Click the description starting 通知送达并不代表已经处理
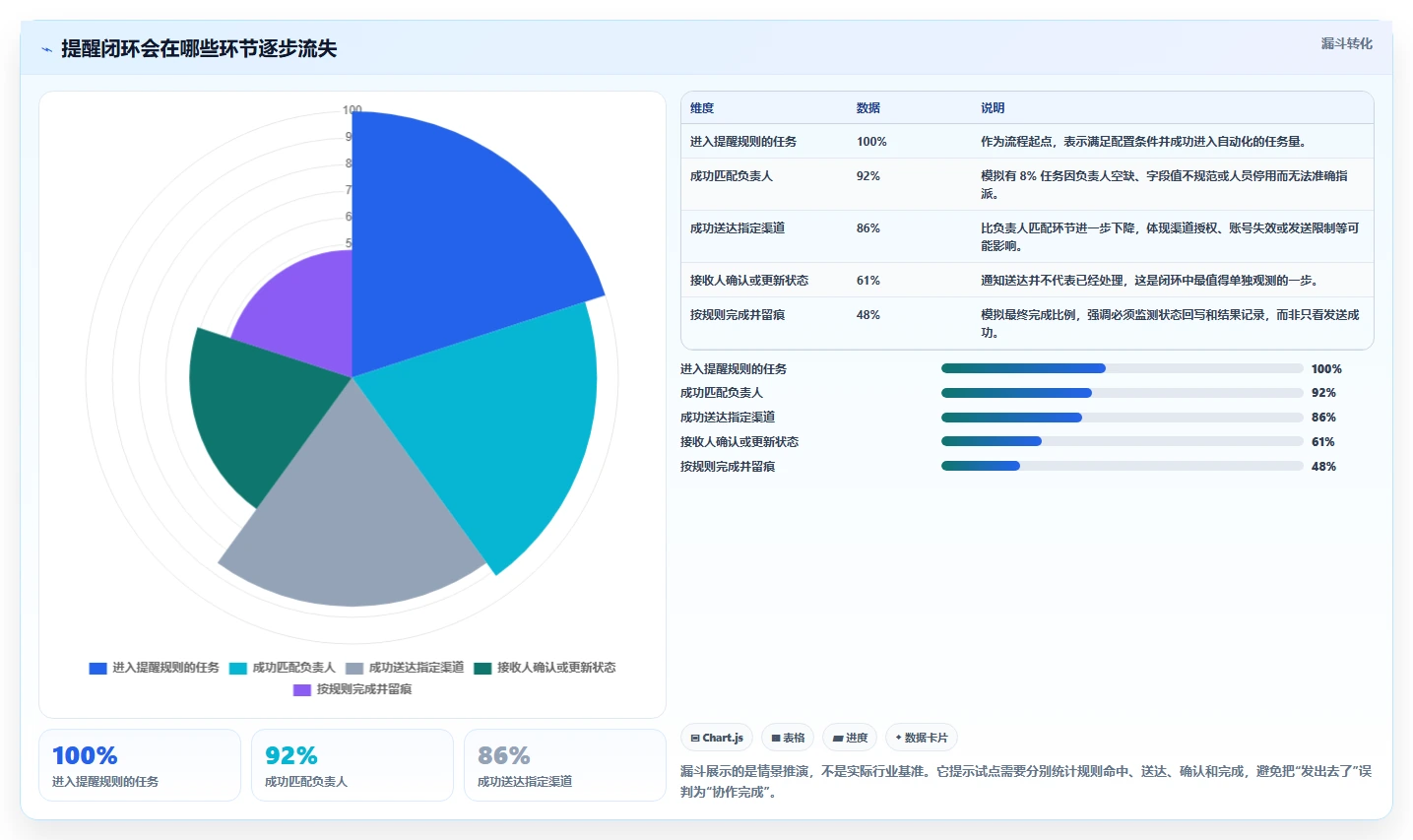 pos(1149,281)
